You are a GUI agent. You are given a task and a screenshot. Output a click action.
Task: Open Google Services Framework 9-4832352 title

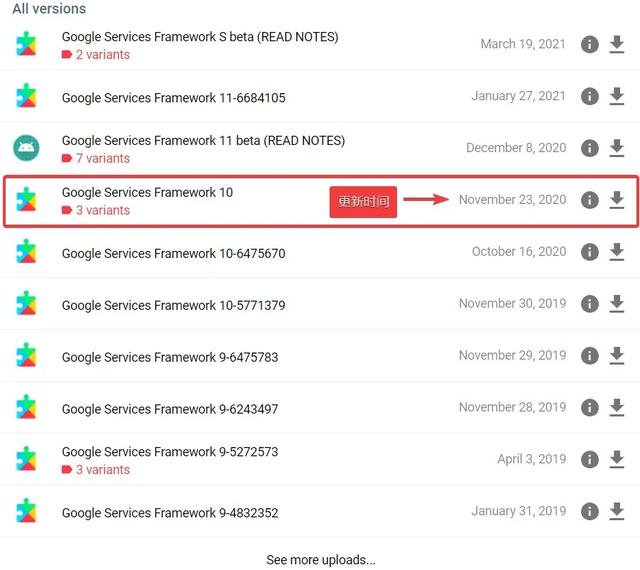point(170,513)
